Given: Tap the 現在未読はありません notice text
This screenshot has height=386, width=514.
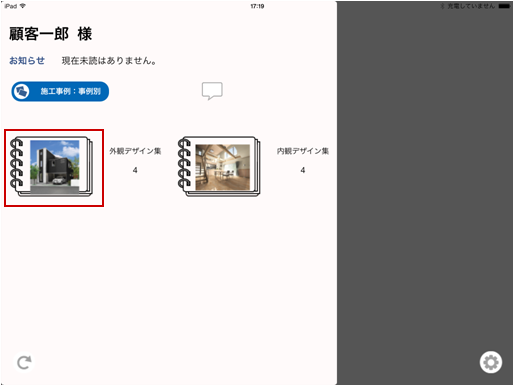Looking at the screenshot, I should click(109, 61).
